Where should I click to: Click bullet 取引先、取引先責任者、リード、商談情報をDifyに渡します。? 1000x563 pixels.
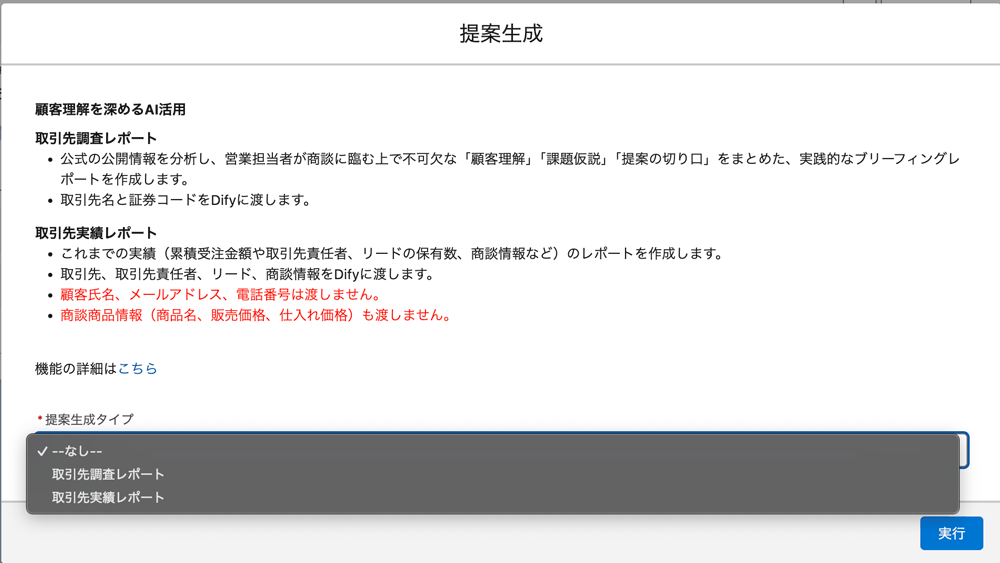[x=249, y=274]
